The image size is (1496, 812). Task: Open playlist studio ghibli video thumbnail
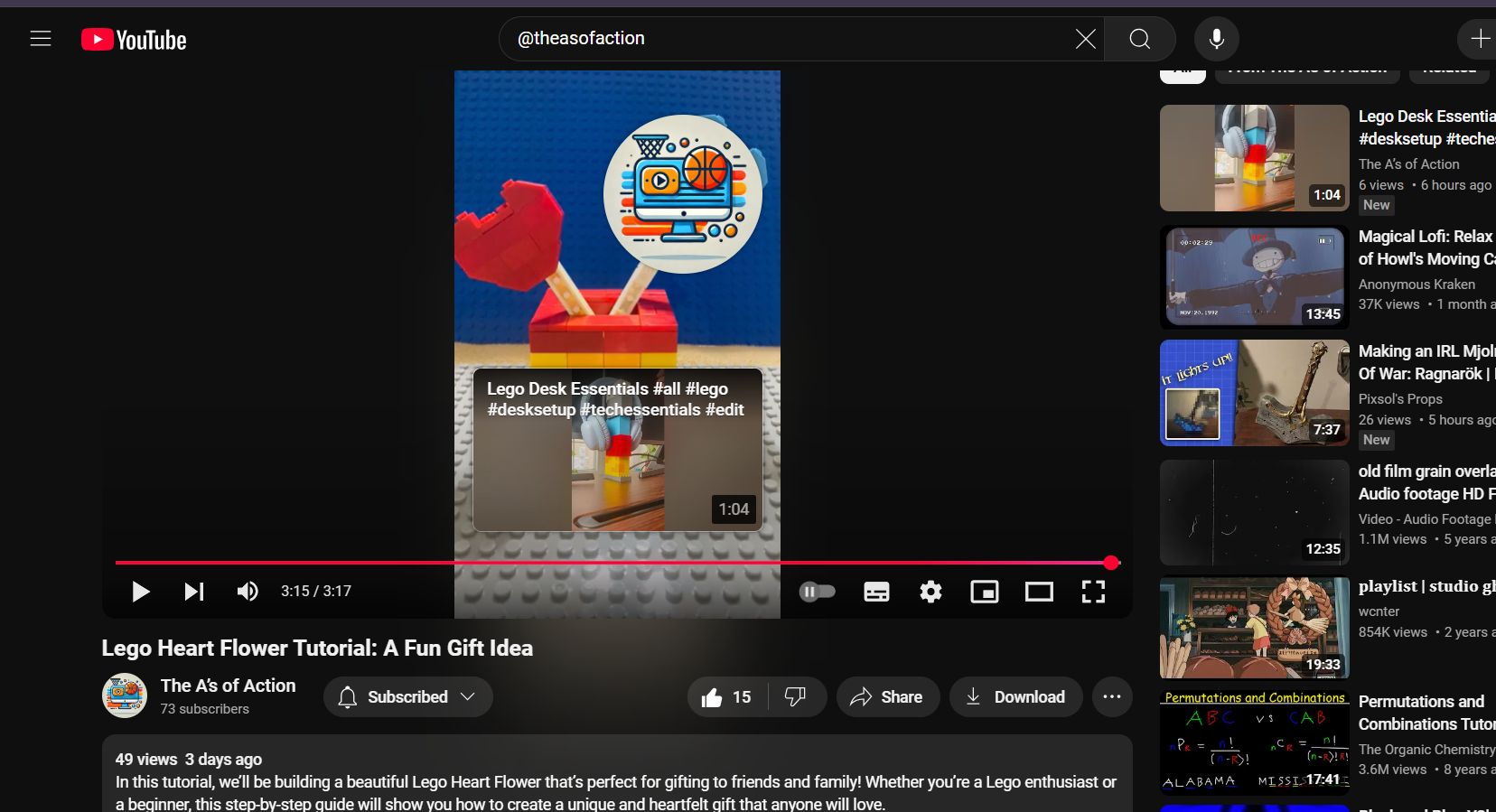(x=1254, y=628)
